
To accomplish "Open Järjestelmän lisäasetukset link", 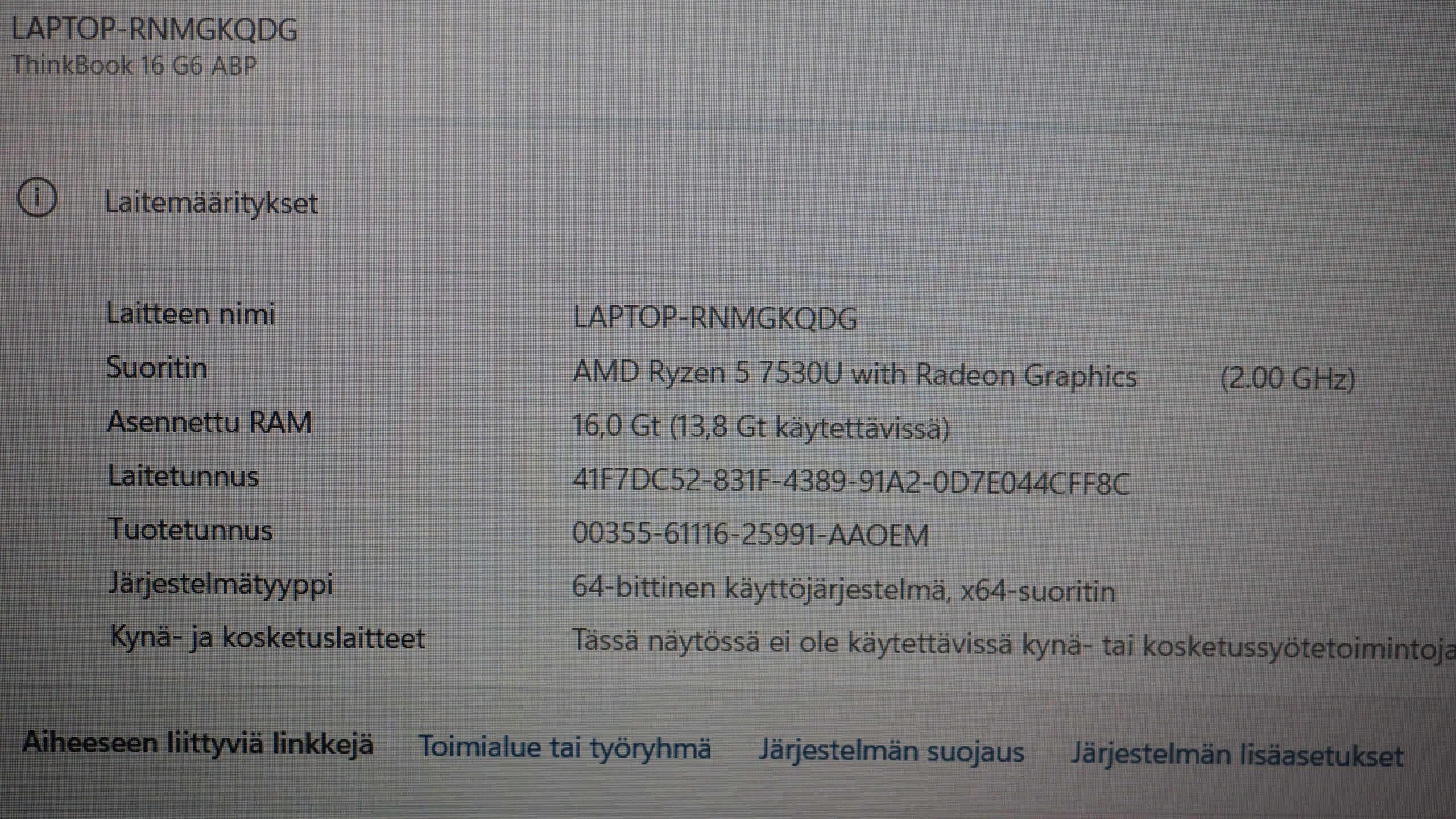I will click(1237, 755).
